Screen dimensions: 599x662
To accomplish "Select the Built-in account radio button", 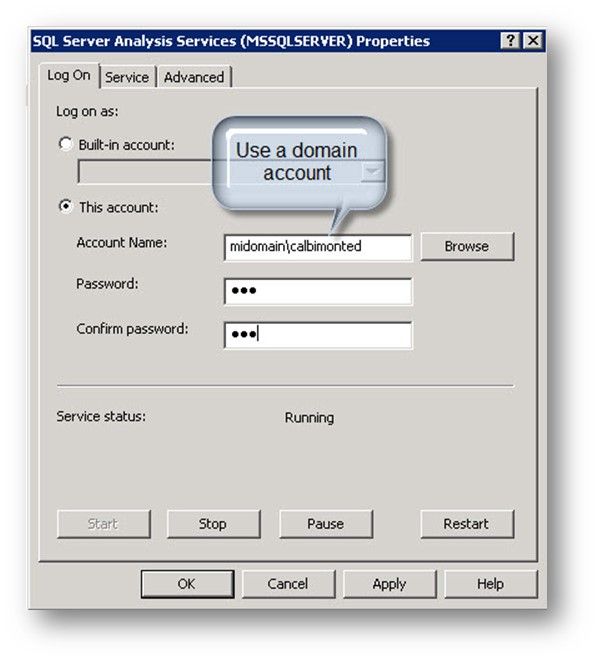I will point(66,144).
